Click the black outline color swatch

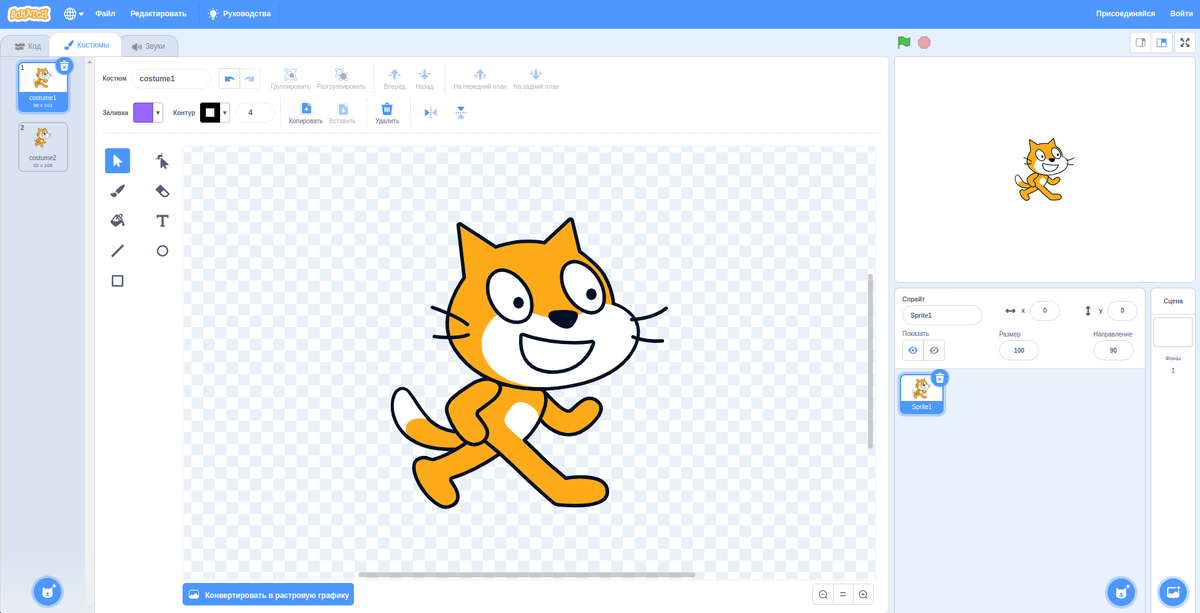pos(210,113)
